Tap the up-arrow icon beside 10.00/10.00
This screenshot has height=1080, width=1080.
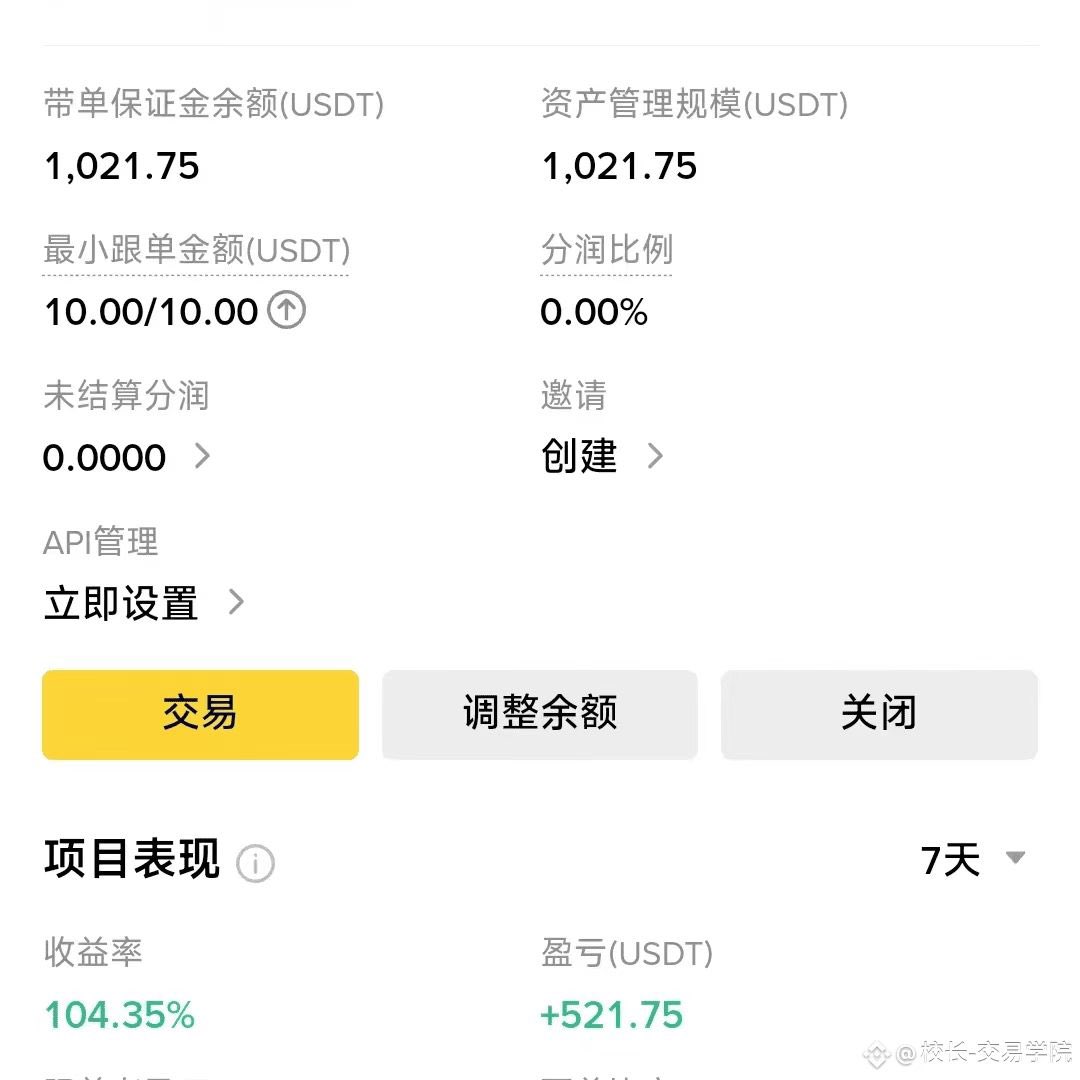(x=287, y=311)
